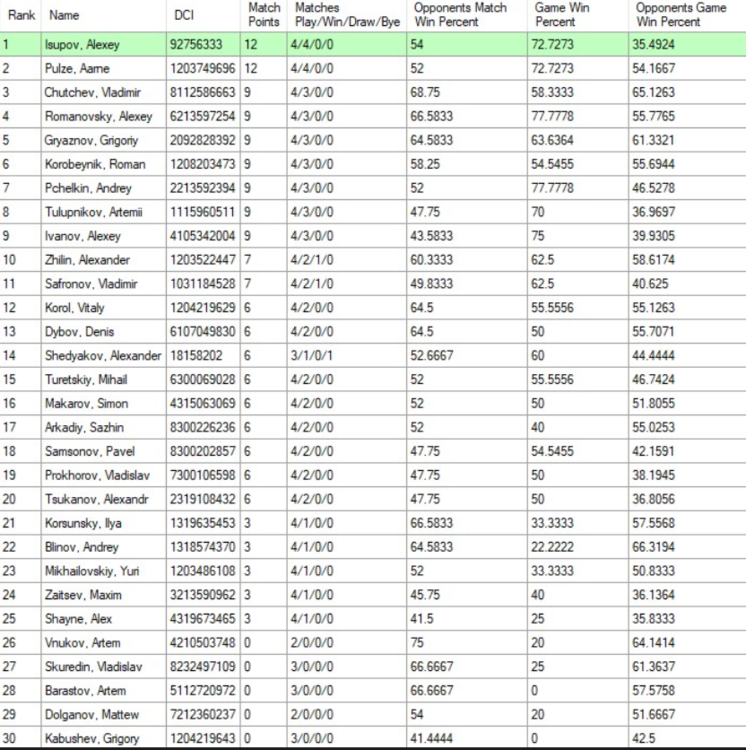Sort by the Rank column header
746x750 pixels.
[21, 16]
